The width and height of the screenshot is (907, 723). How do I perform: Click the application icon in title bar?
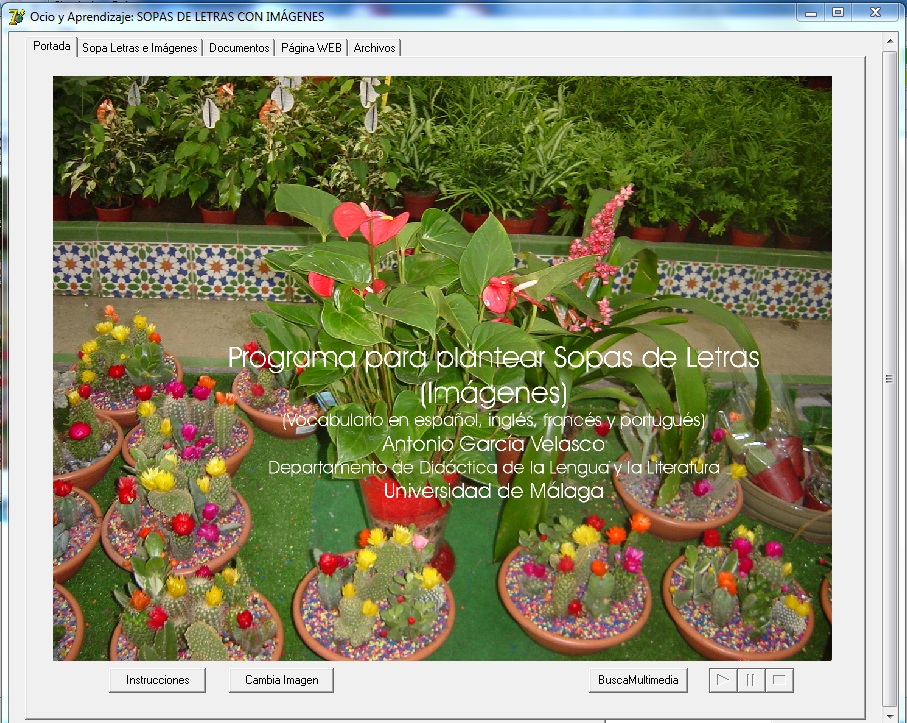pos(17,16)
